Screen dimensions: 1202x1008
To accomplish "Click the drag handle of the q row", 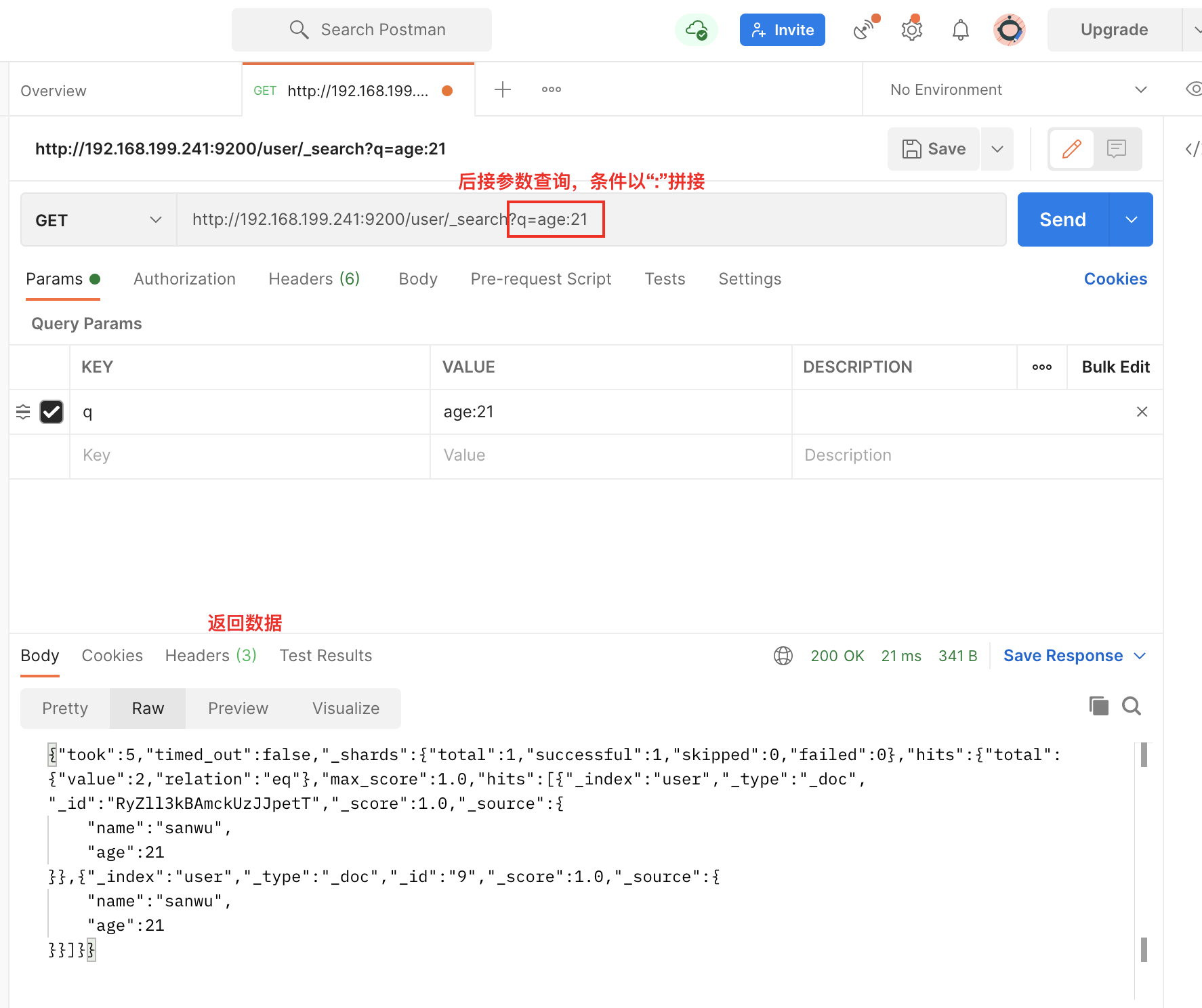I will click(x=23, y=412).
